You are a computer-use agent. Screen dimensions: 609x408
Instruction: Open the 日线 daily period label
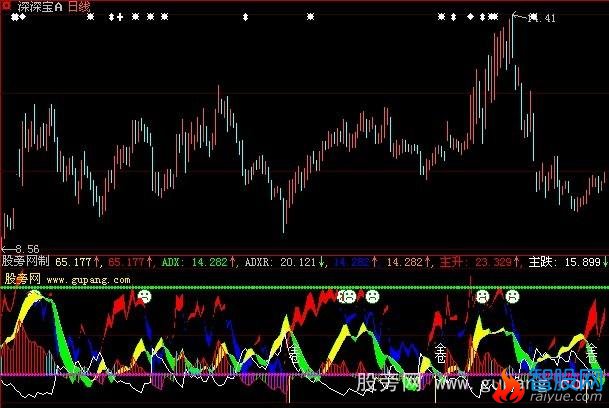click(76, 6)
